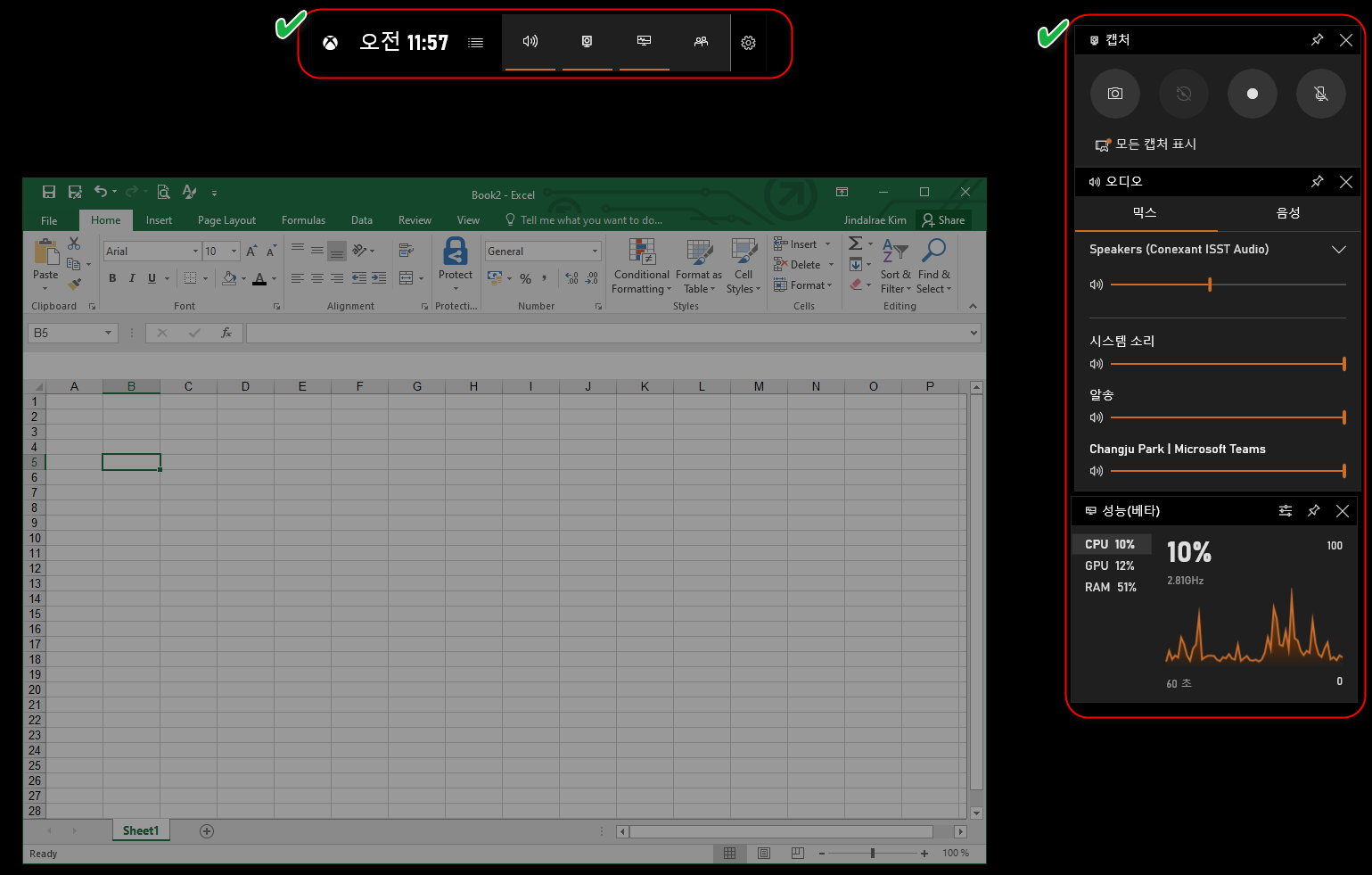This screenshot has width=1372, height=875.
Task: Open Game Bar settings gear
Action: click(x=749, y=43)
